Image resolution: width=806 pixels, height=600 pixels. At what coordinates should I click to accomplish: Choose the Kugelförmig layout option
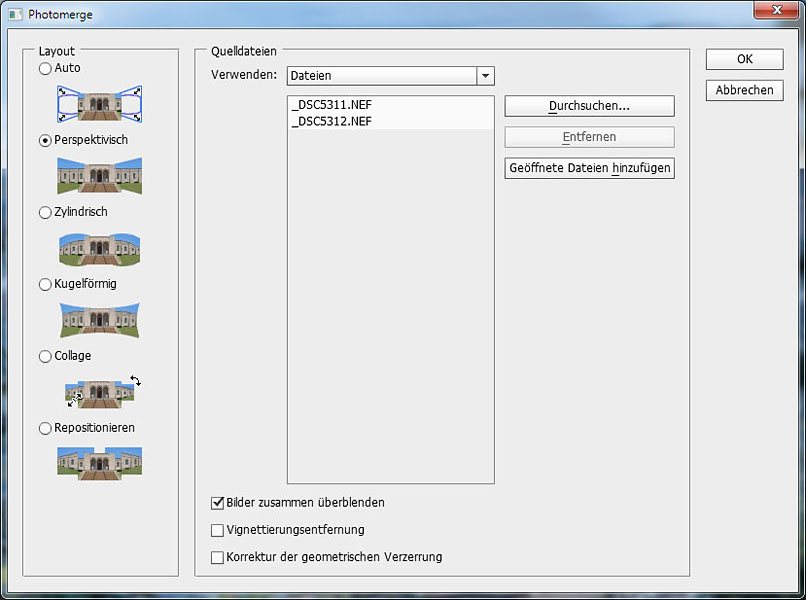click(45, 284)
